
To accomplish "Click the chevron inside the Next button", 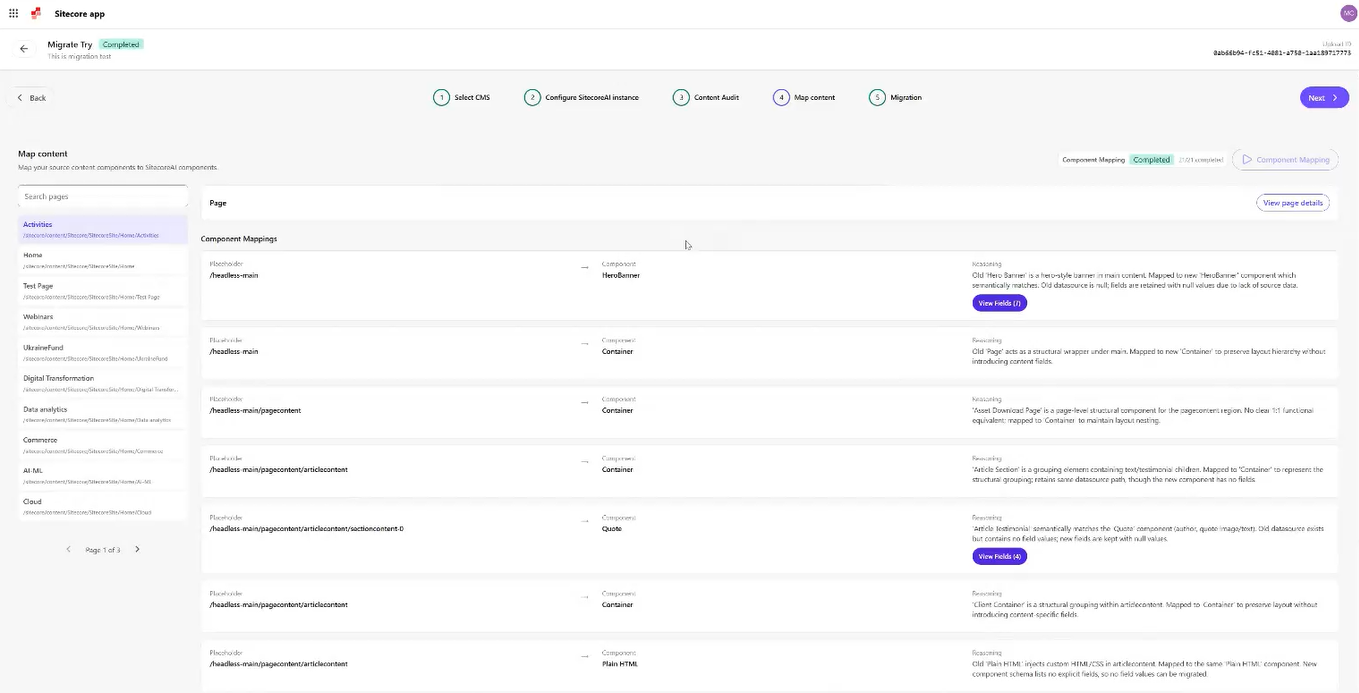I will click(x=1335, y=97).
